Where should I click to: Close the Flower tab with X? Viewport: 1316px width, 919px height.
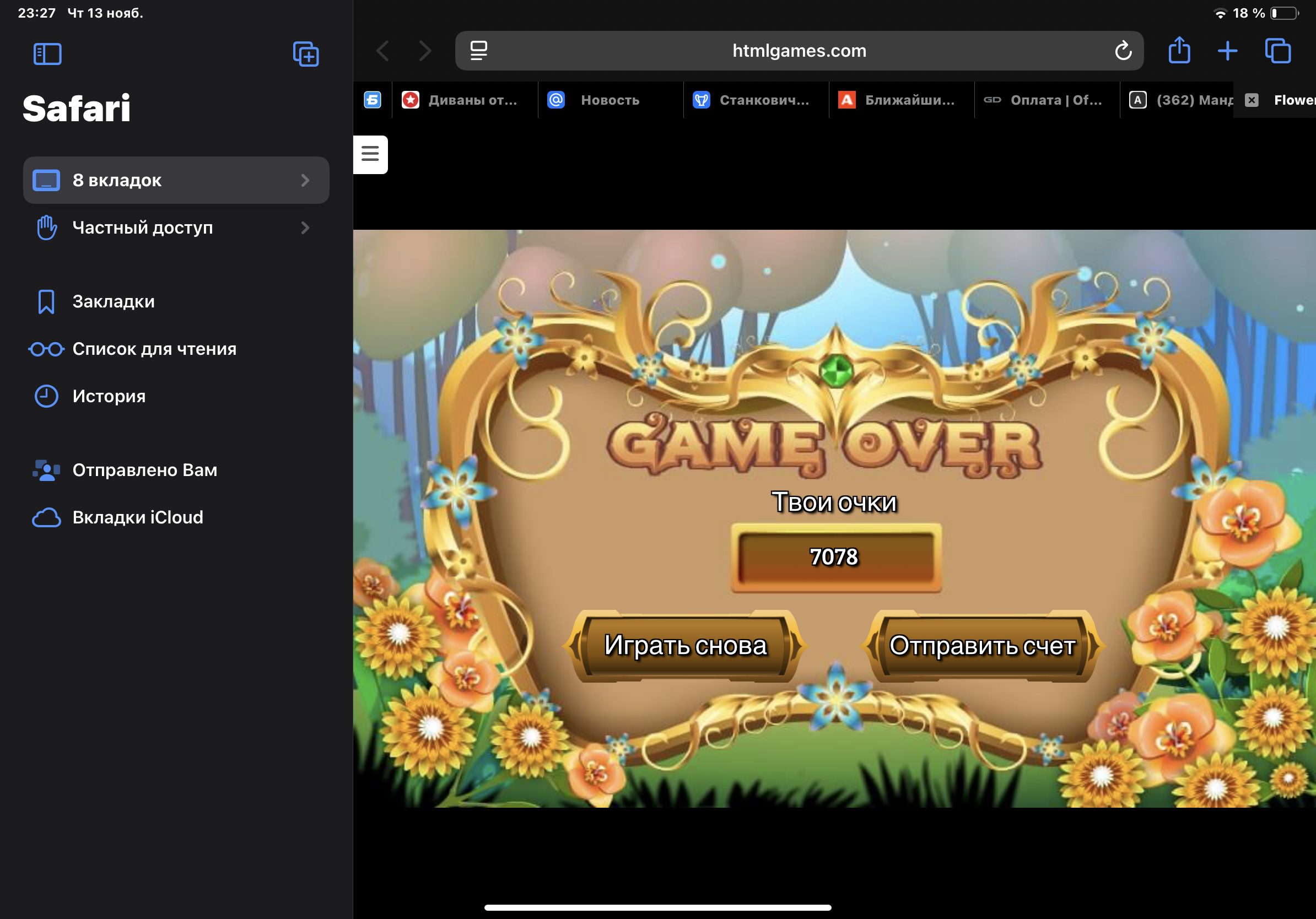pos(1252,100)
